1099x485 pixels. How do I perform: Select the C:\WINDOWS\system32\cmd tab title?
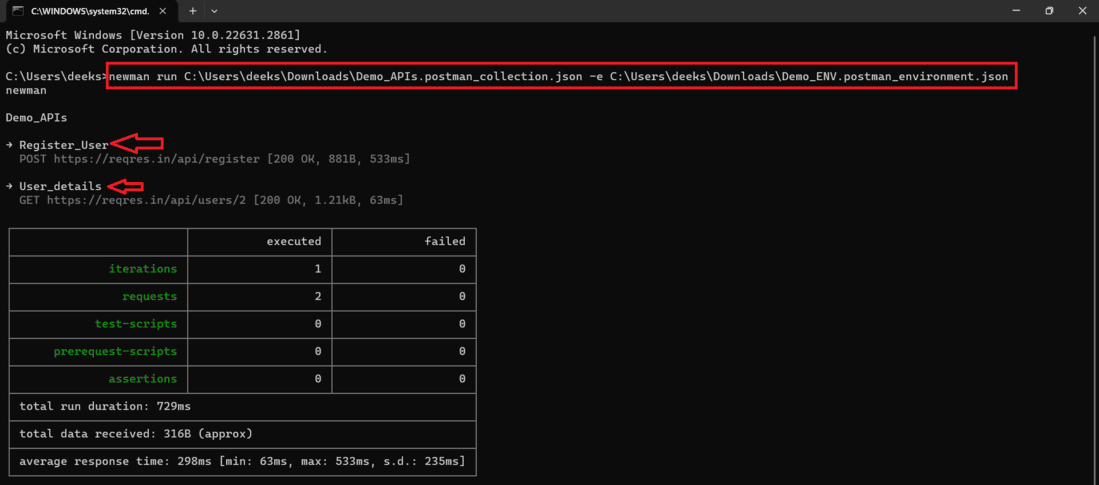coord(90,11)
